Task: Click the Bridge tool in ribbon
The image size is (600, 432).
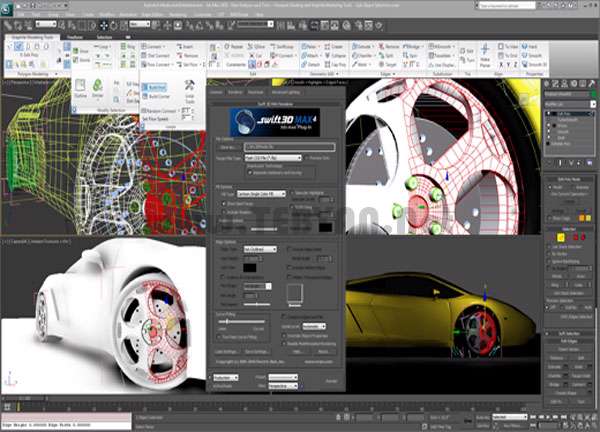Action: point(412,46)
